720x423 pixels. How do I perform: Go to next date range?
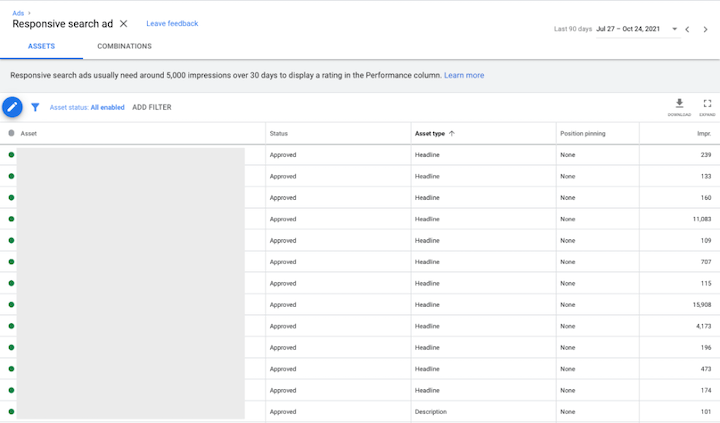pos(705,29)
